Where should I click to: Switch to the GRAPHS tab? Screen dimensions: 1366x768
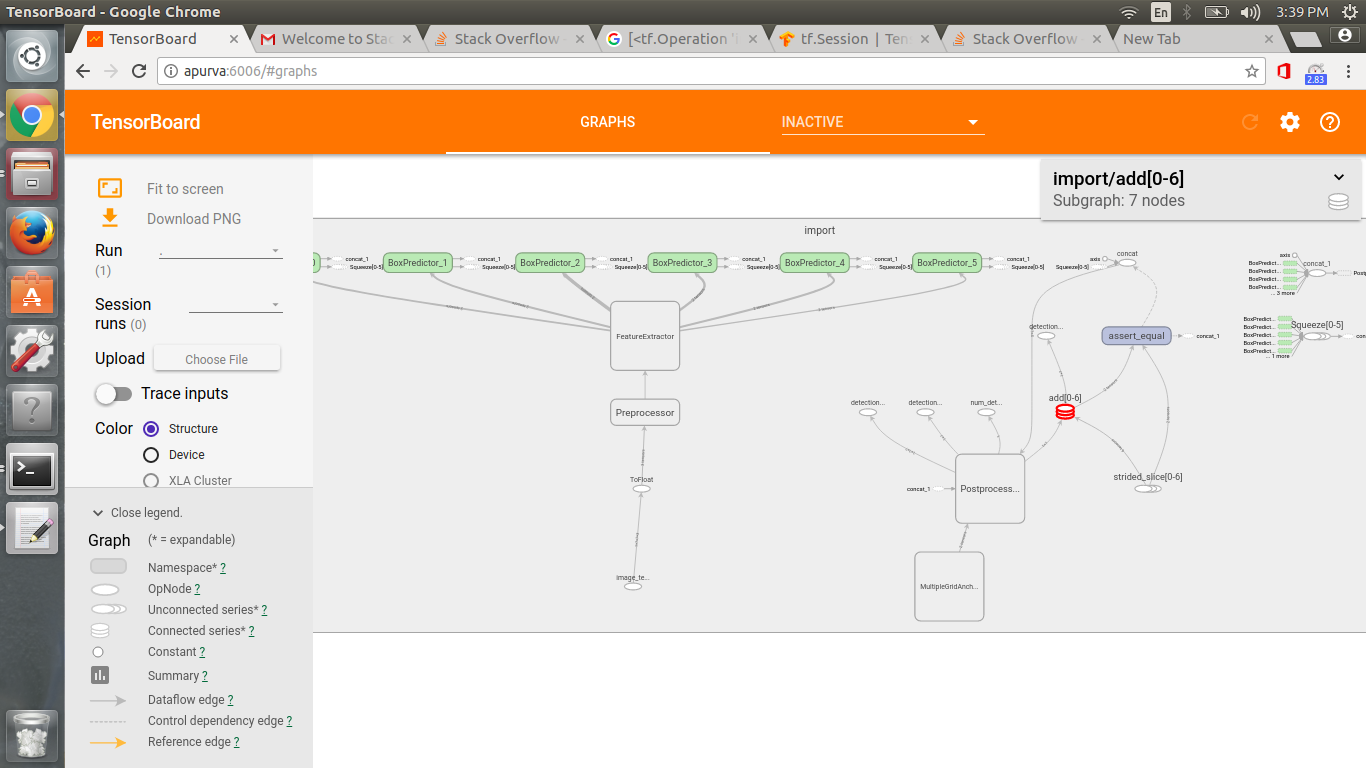(x=608, y=122)
